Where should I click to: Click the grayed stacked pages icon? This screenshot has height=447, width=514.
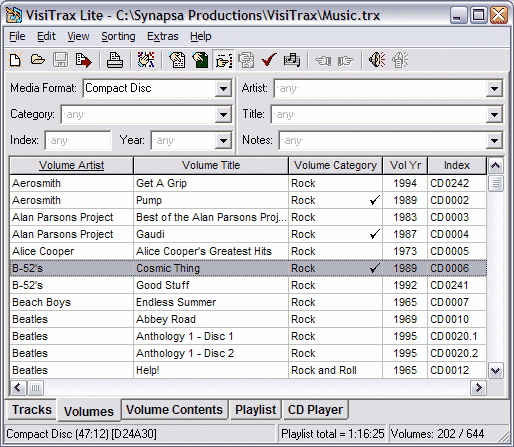tap(246, 60)
